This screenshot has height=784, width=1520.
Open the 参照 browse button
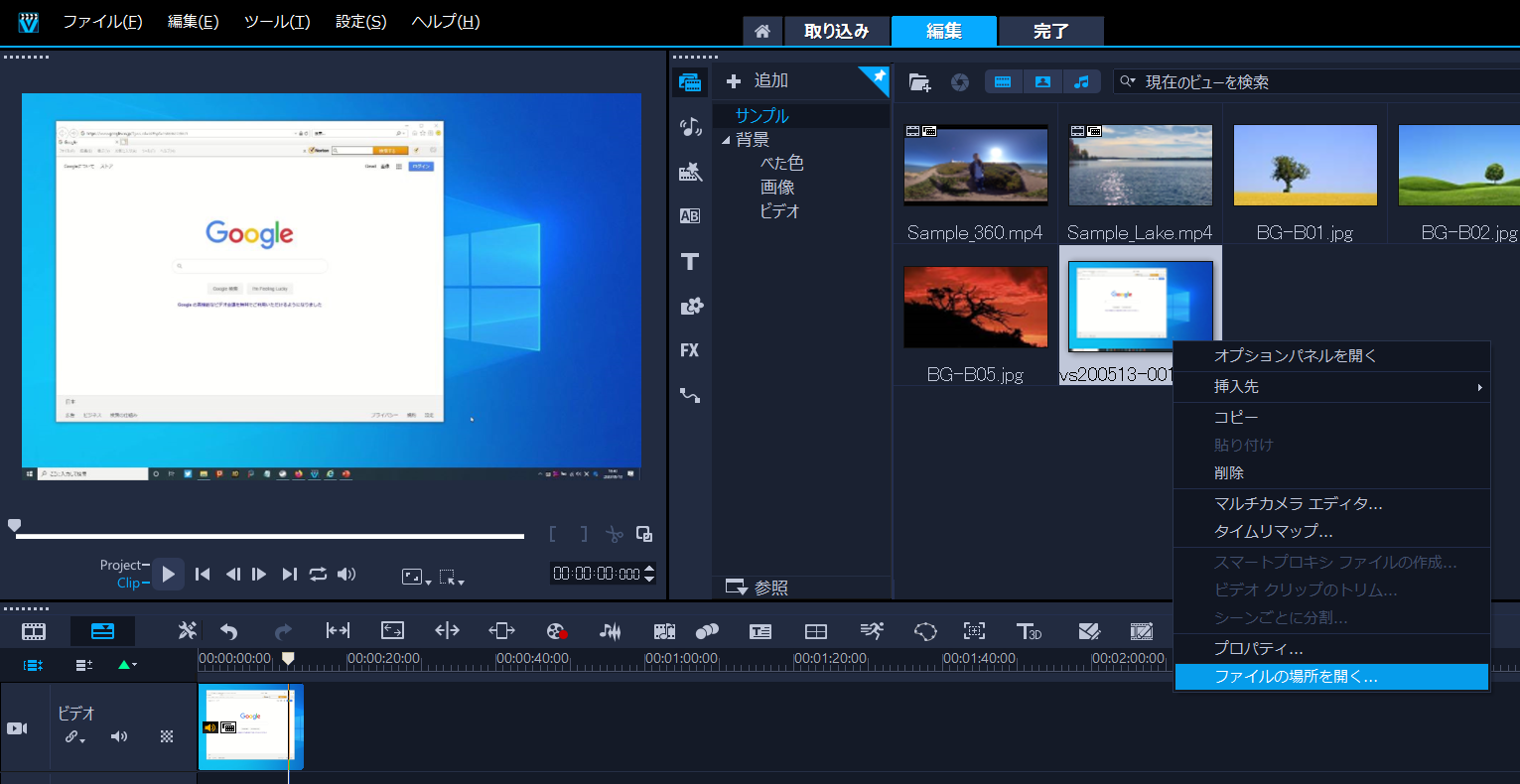pyautogui.click(x=757, y=588)
